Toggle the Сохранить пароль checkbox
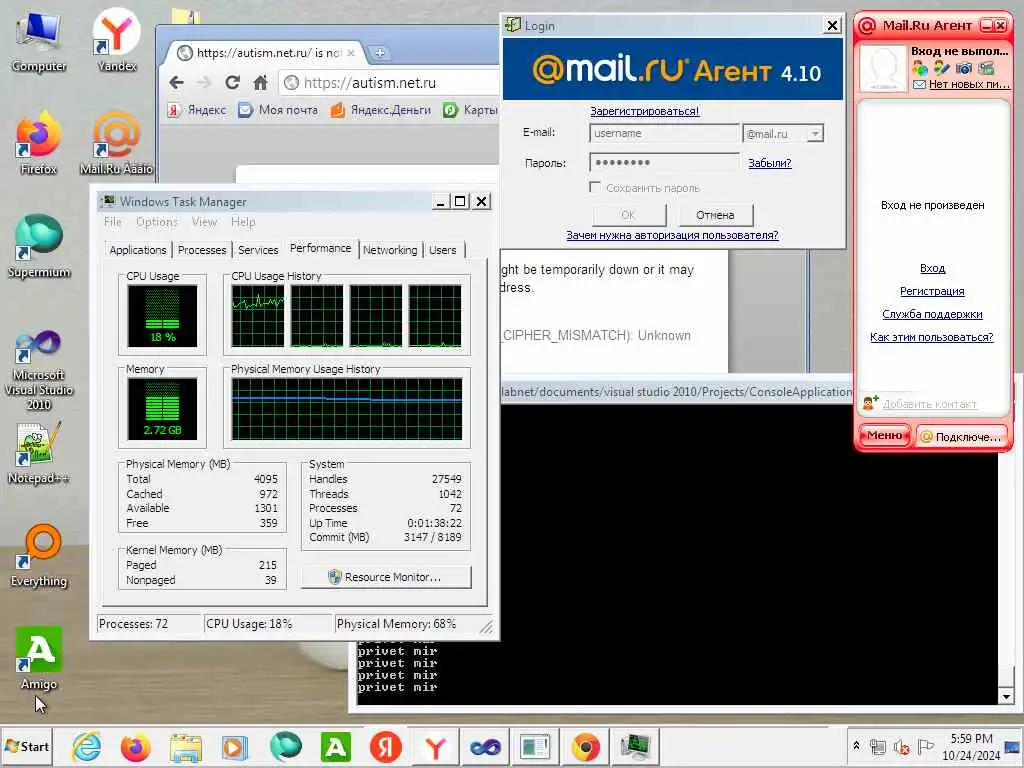The height and width of the screenshot is (768, 1024). pos(594,187)
